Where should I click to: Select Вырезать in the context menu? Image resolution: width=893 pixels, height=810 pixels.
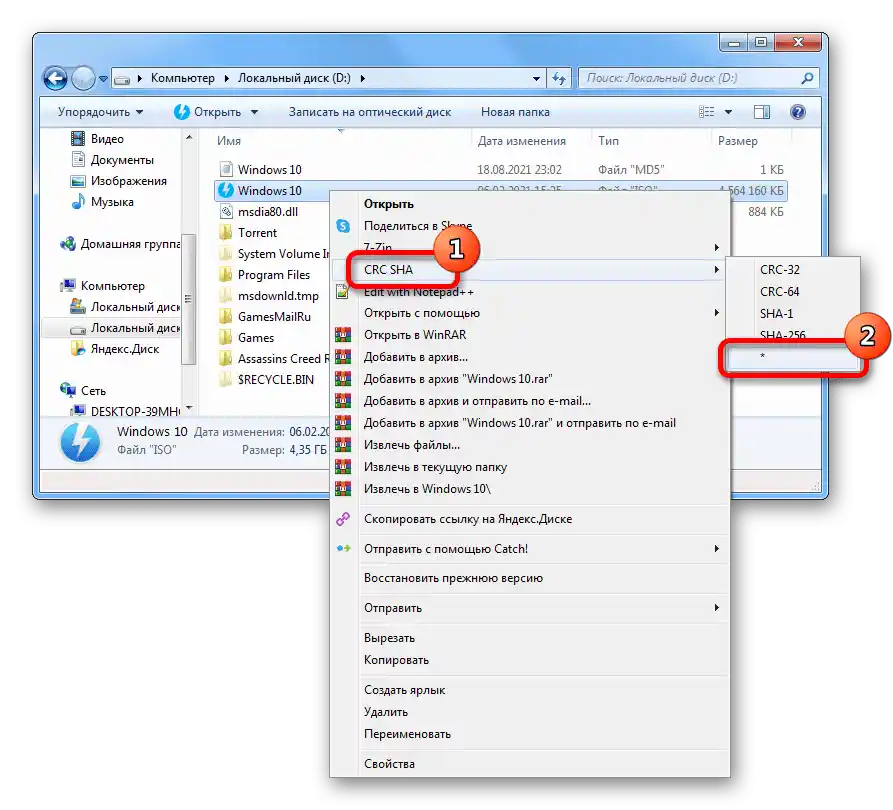[530, 638]
